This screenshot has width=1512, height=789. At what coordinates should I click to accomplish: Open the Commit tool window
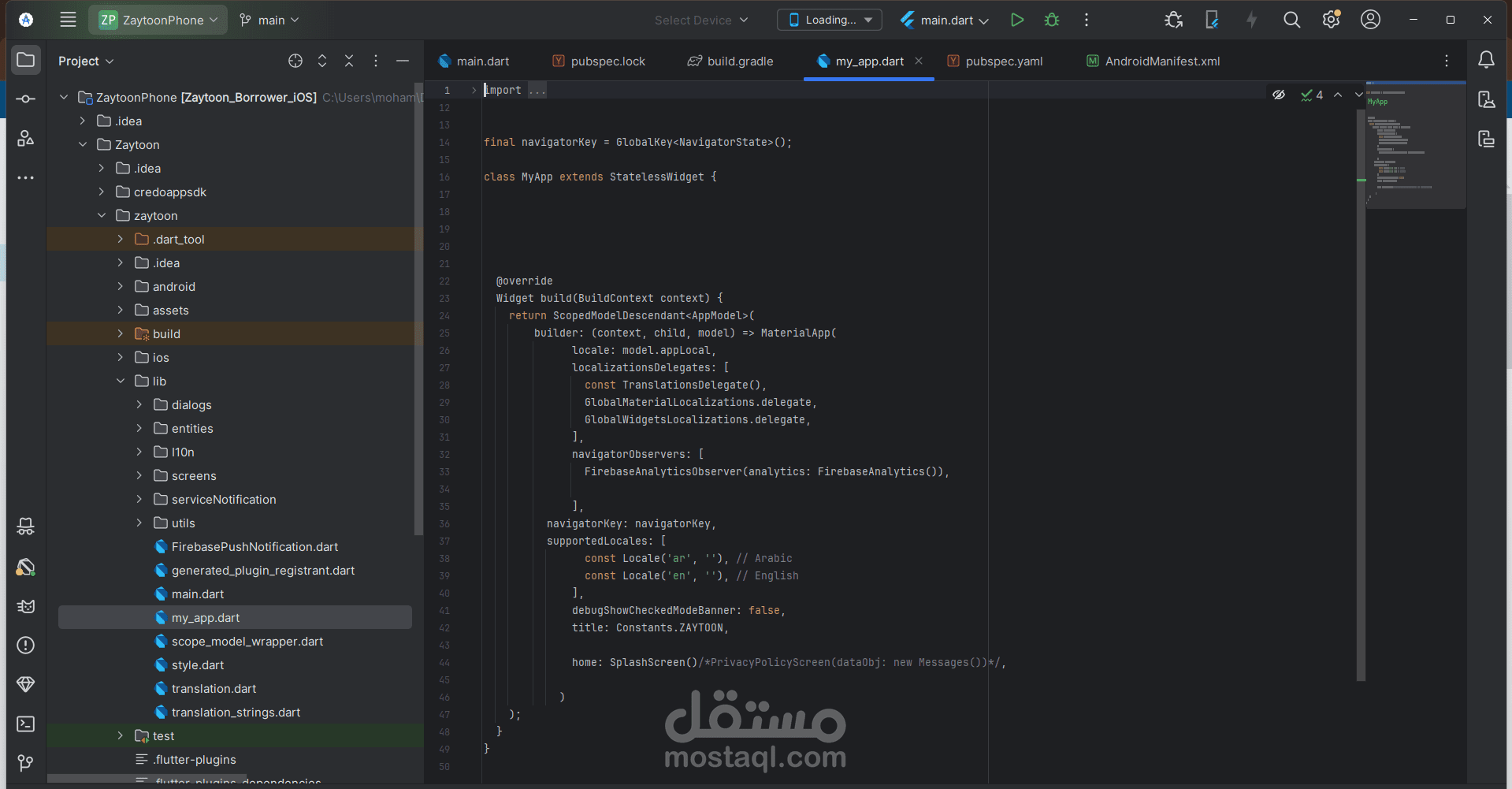(26, 99)
